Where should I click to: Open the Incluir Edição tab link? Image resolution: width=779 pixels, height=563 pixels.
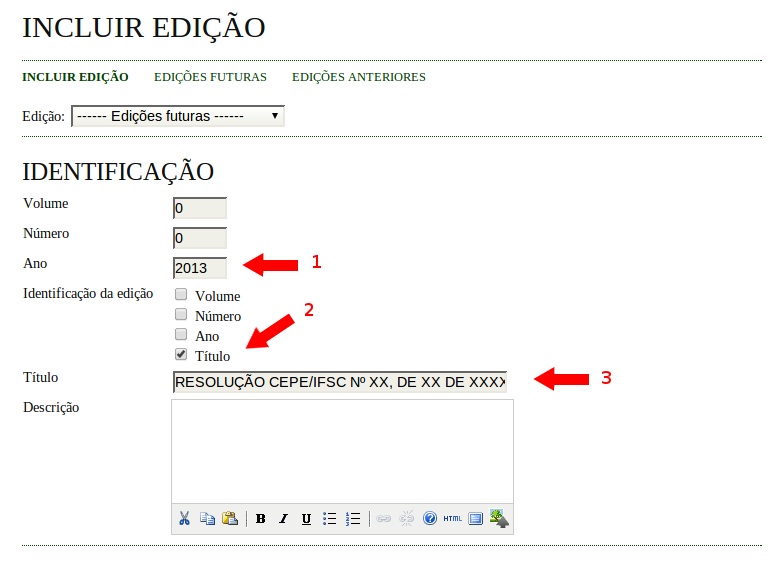pos(75,77)
